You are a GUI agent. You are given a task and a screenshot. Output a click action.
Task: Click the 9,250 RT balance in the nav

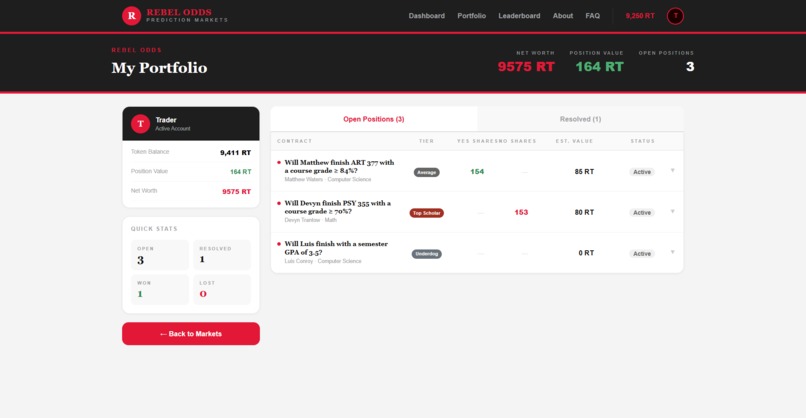tap(640, 16)
